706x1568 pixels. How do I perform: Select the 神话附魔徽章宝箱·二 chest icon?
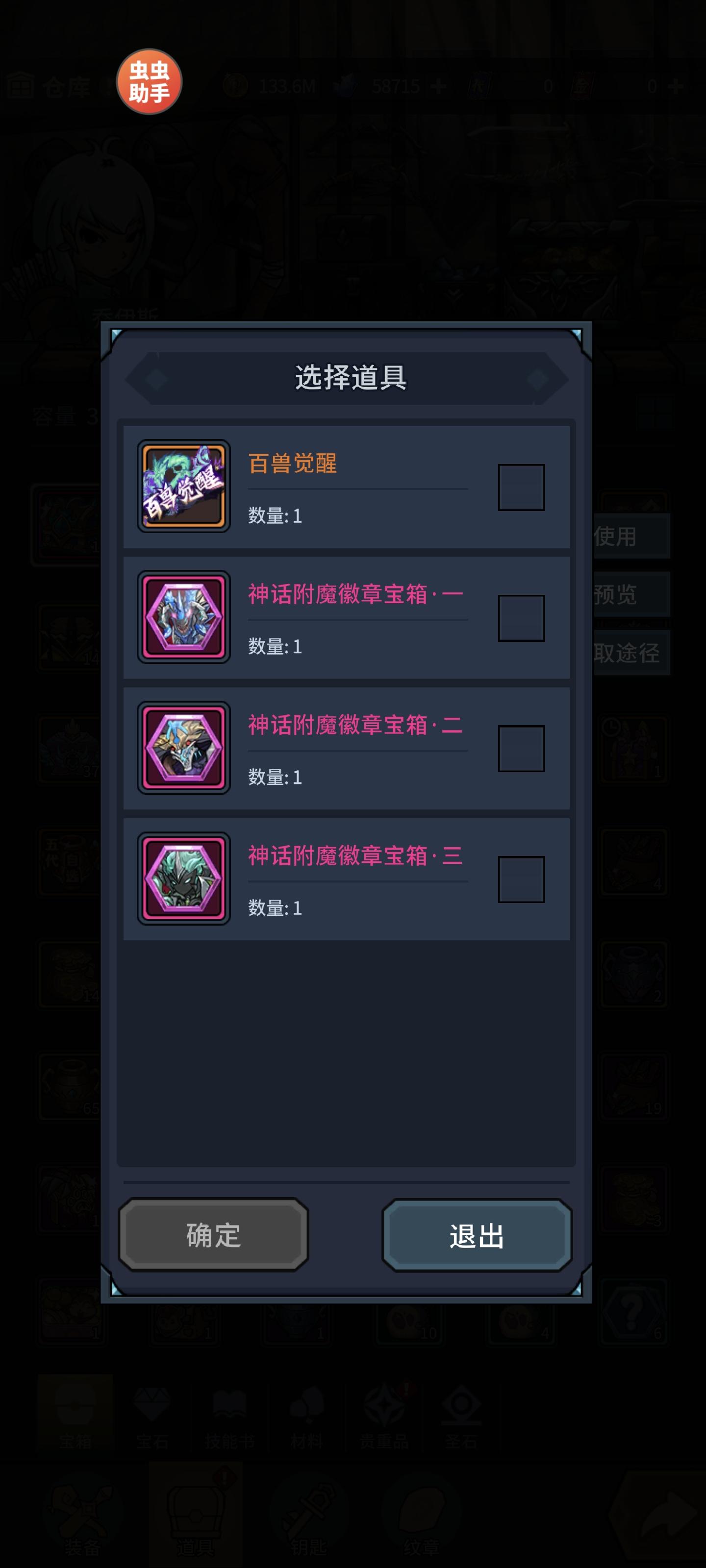pyautogui.click(x=183, y=747)
